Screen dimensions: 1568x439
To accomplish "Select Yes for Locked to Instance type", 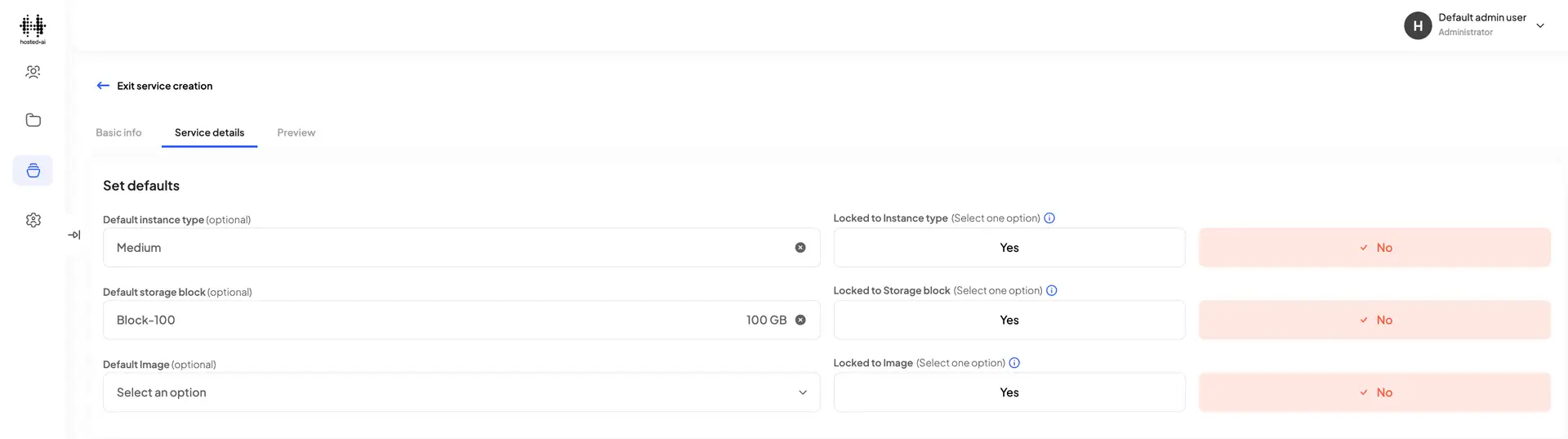I will click(1009, 248).
